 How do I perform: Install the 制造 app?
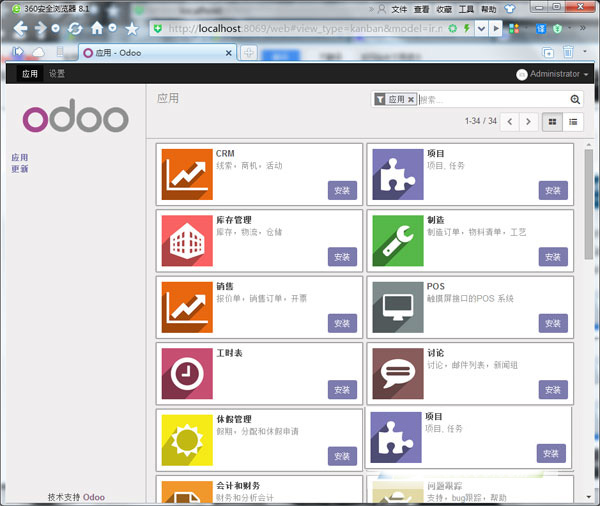pyautogui.click(x=553, y=257)
